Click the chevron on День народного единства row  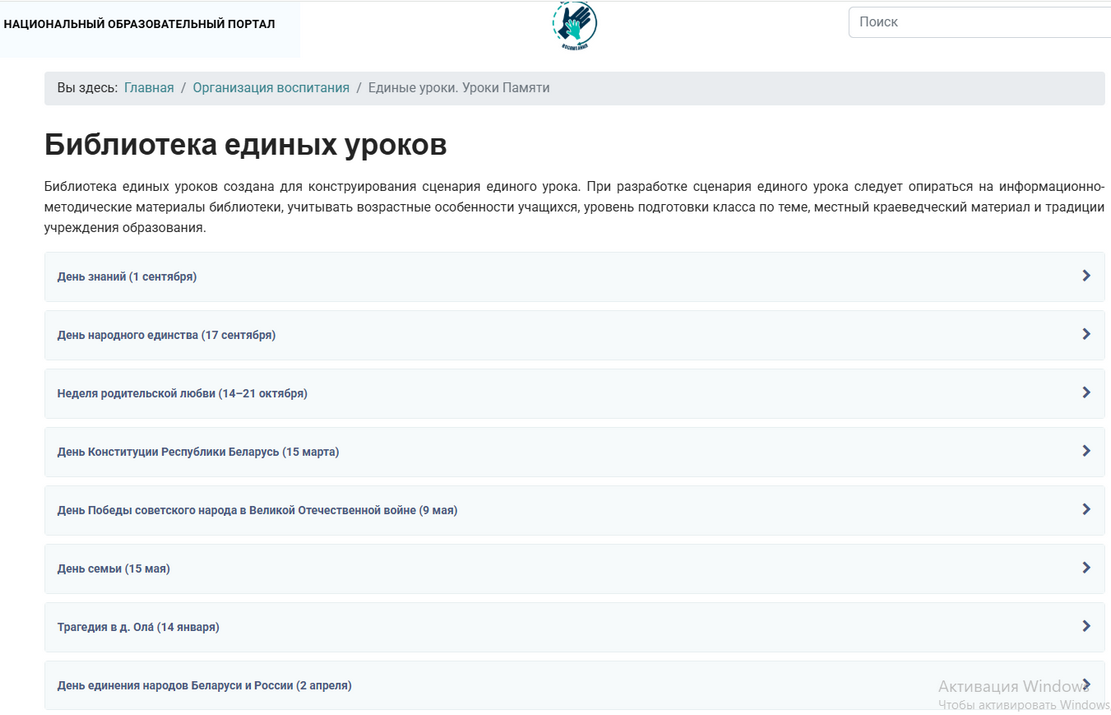click(x=1086, y=334)
